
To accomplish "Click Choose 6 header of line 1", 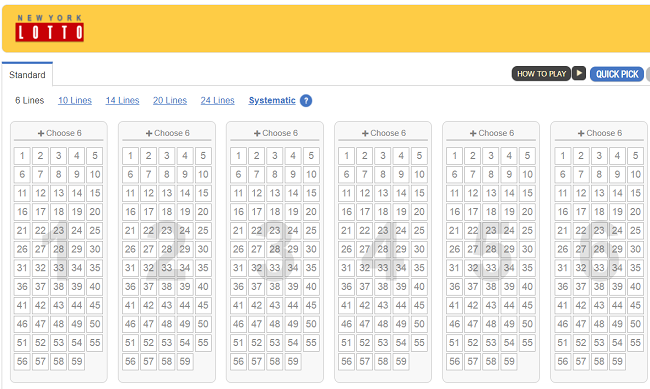I will [59, 133].
